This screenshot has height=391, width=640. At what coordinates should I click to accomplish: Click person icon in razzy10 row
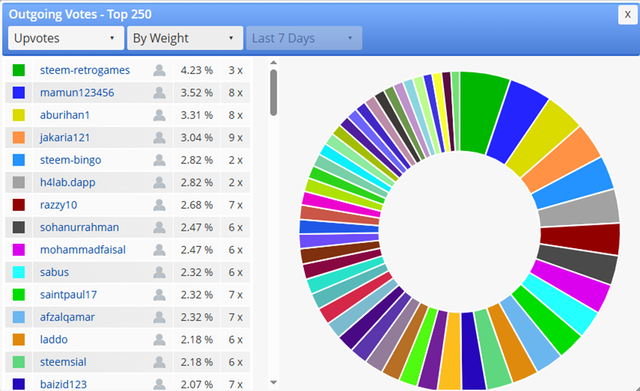pos(159,205)
